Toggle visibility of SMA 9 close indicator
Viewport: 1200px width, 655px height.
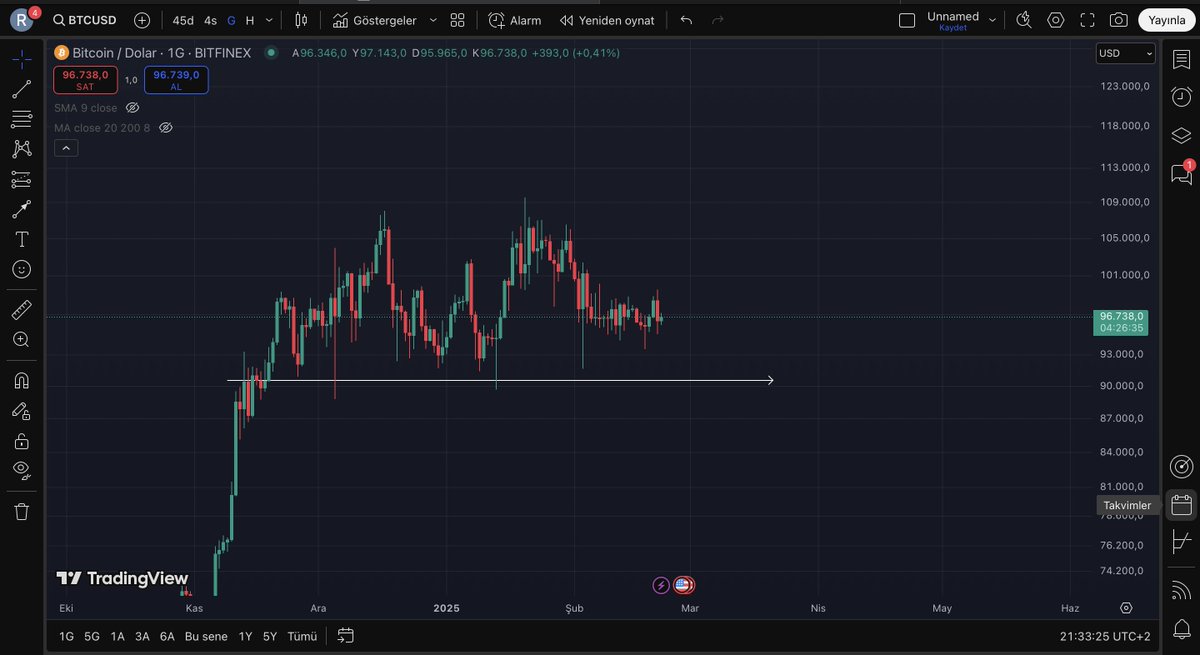[x=132, y=108]
